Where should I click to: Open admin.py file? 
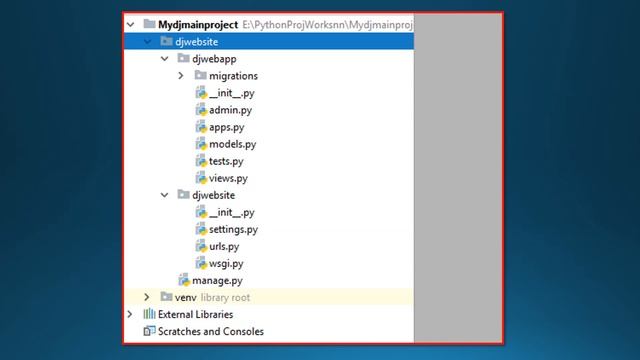(231, 110)
